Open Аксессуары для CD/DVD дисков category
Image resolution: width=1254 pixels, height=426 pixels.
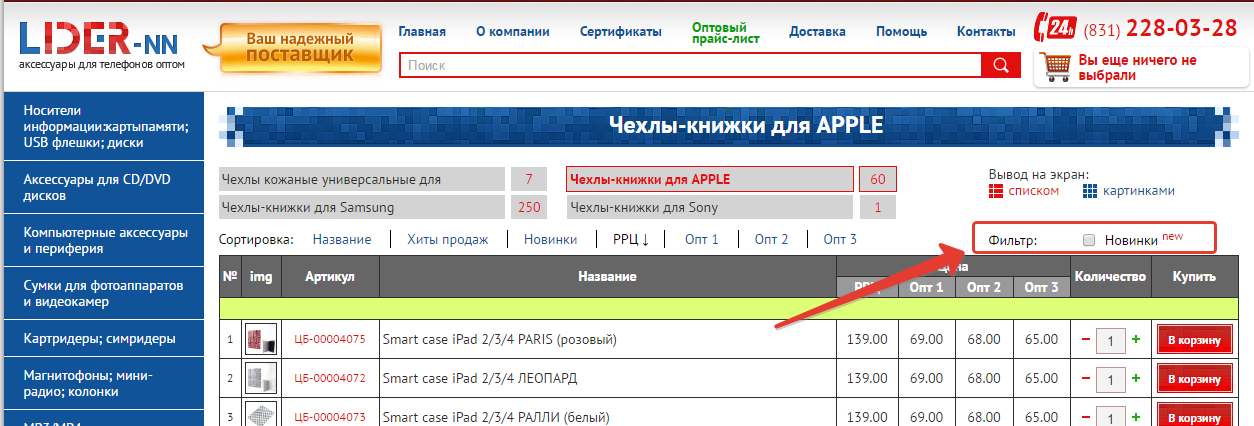coord(104,188)
